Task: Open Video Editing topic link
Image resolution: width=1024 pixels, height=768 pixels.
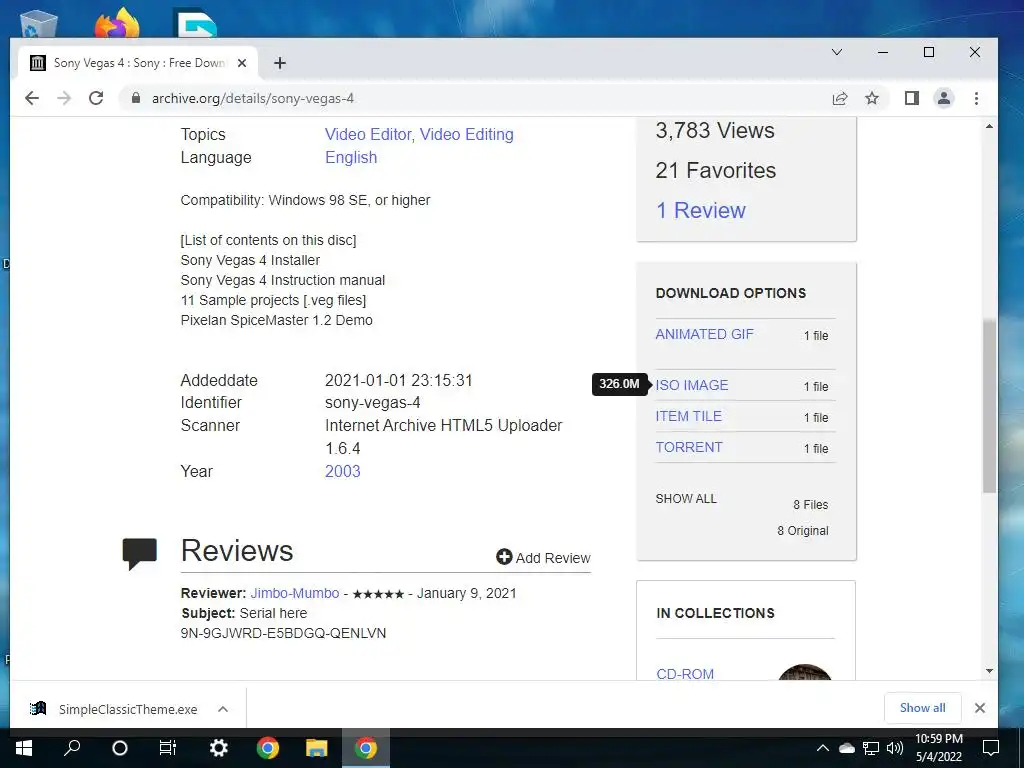Action: click(466, 135)
